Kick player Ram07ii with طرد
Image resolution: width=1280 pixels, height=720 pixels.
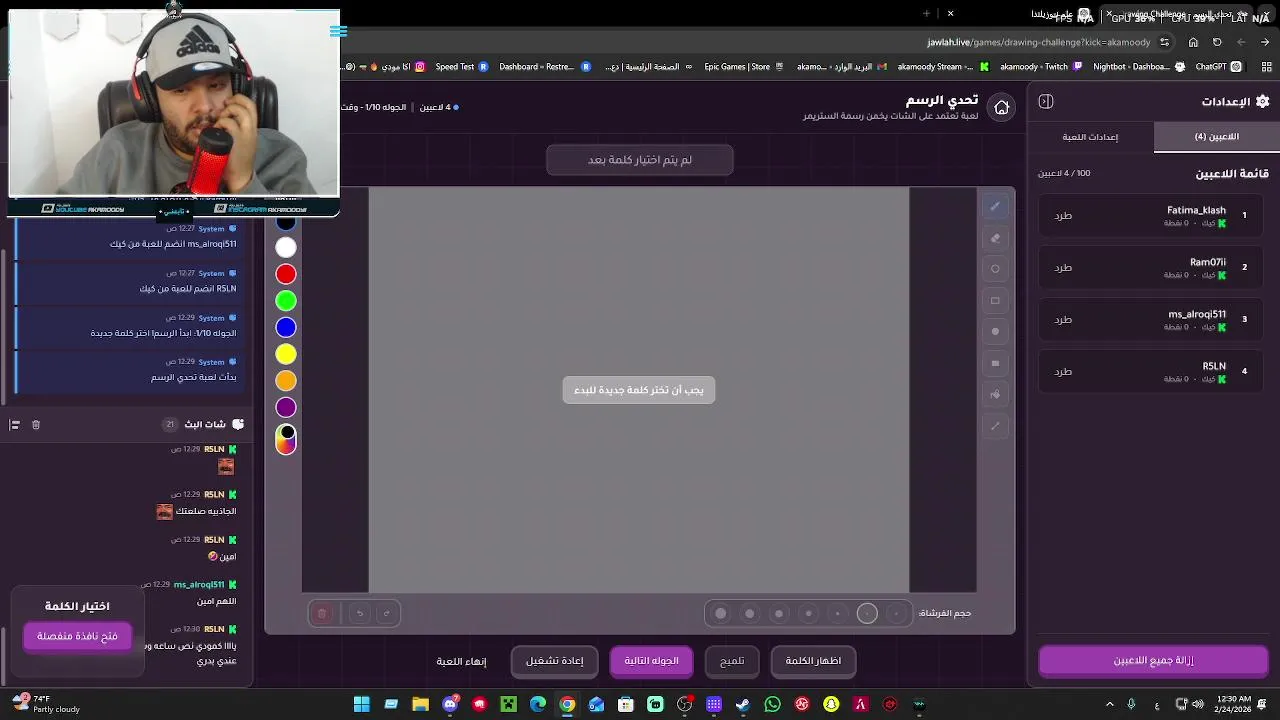click(1063, 267)
